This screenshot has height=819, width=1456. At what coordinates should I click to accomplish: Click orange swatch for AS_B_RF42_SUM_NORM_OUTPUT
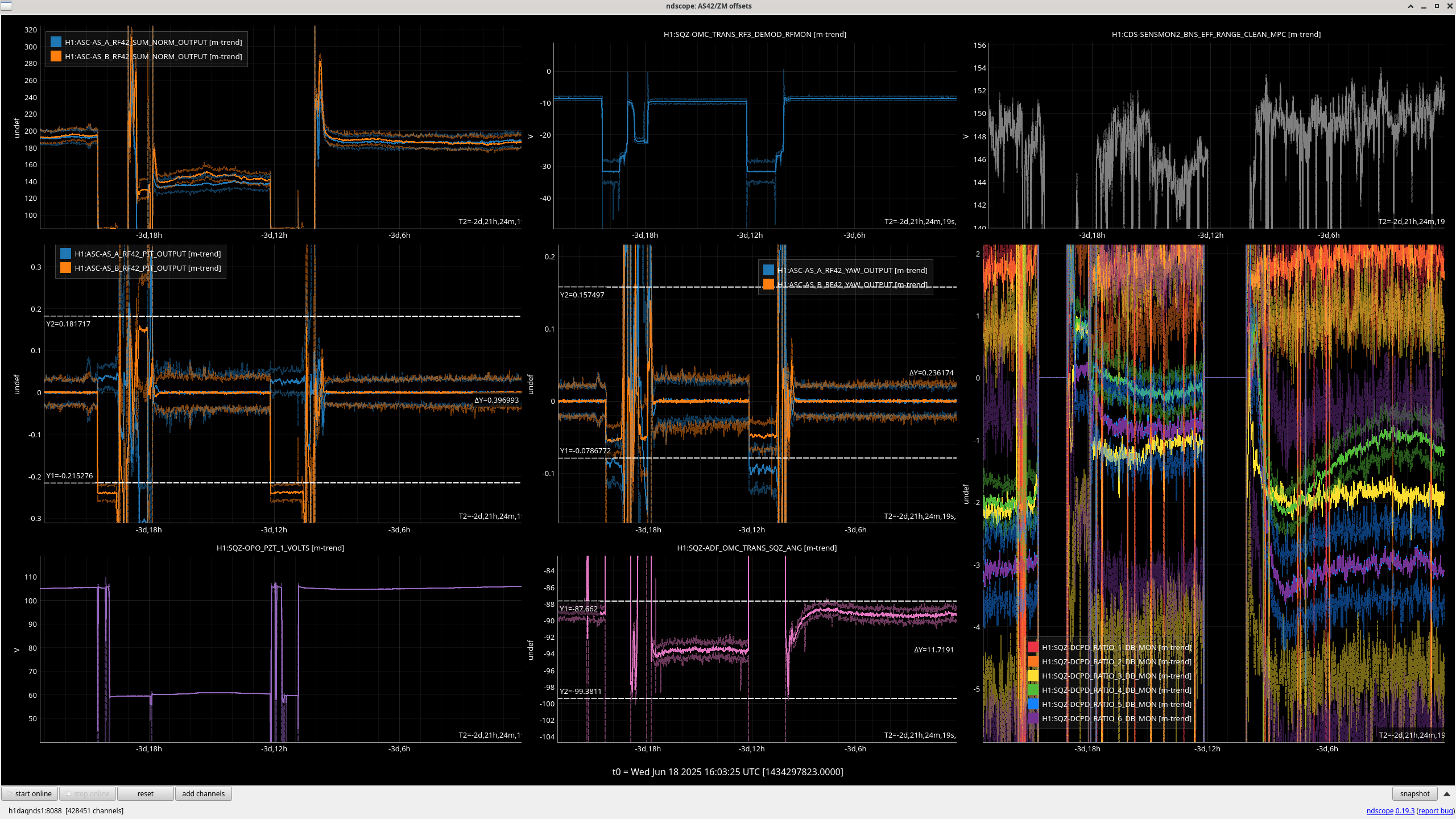[x=56, y=56]
